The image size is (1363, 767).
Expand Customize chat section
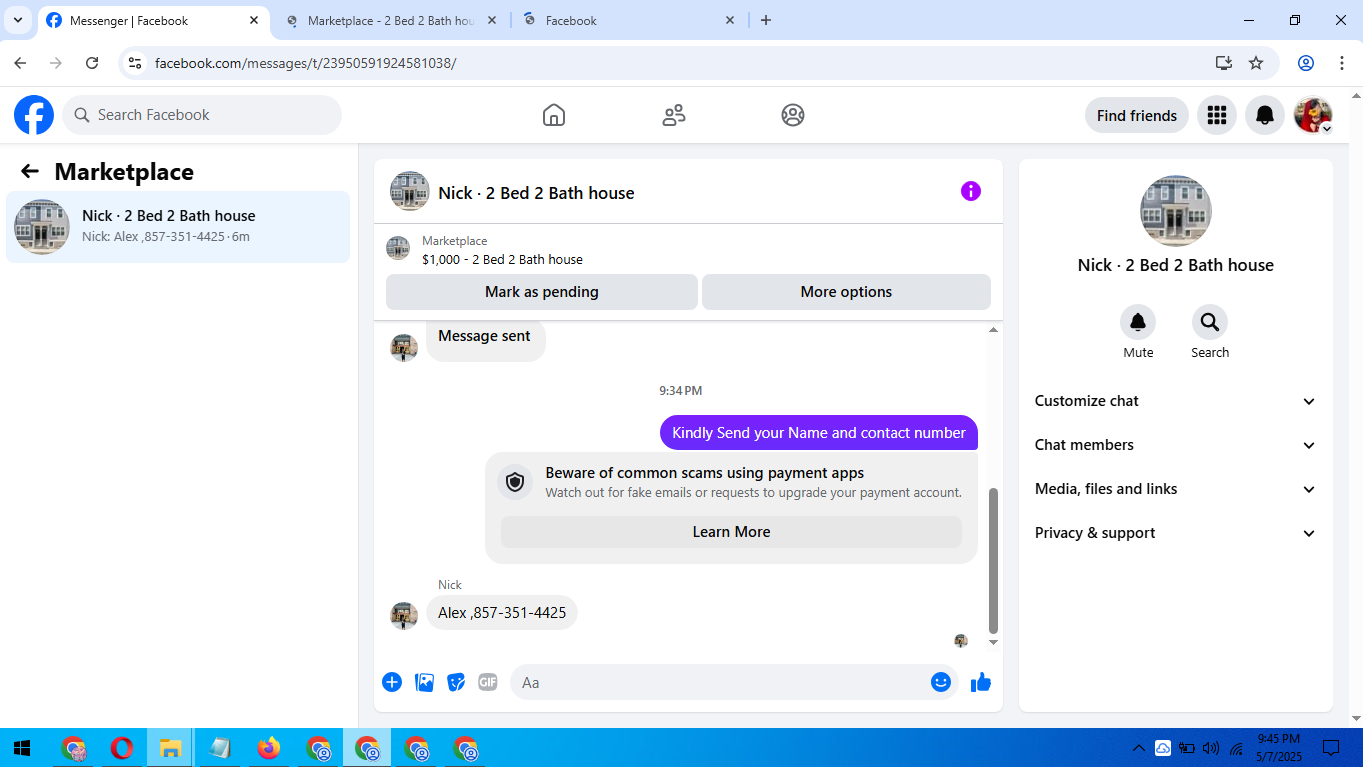click(1176, 401)
